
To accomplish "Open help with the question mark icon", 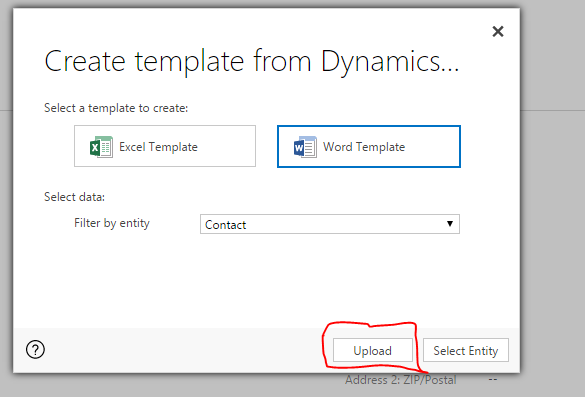I will pos(35,350).
